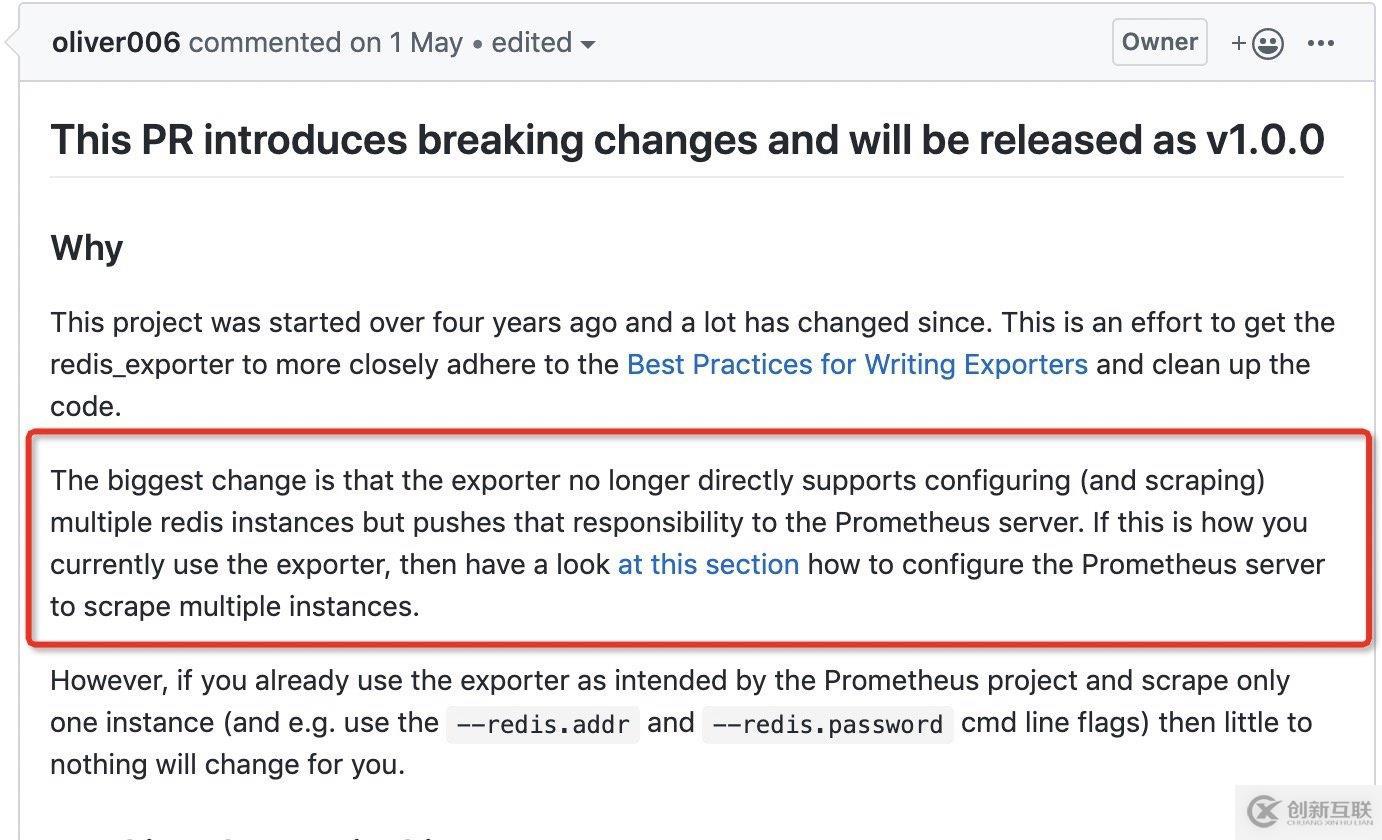Expand comment actions via the ellipsis control

click(x=1322, y=43)
